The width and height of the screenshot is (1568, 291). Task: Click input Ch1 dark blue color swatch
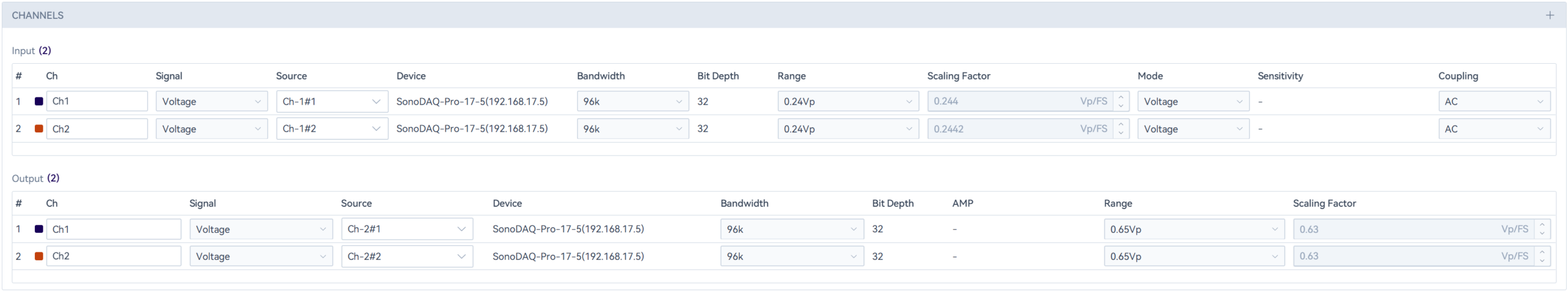(x=39, y=102)
